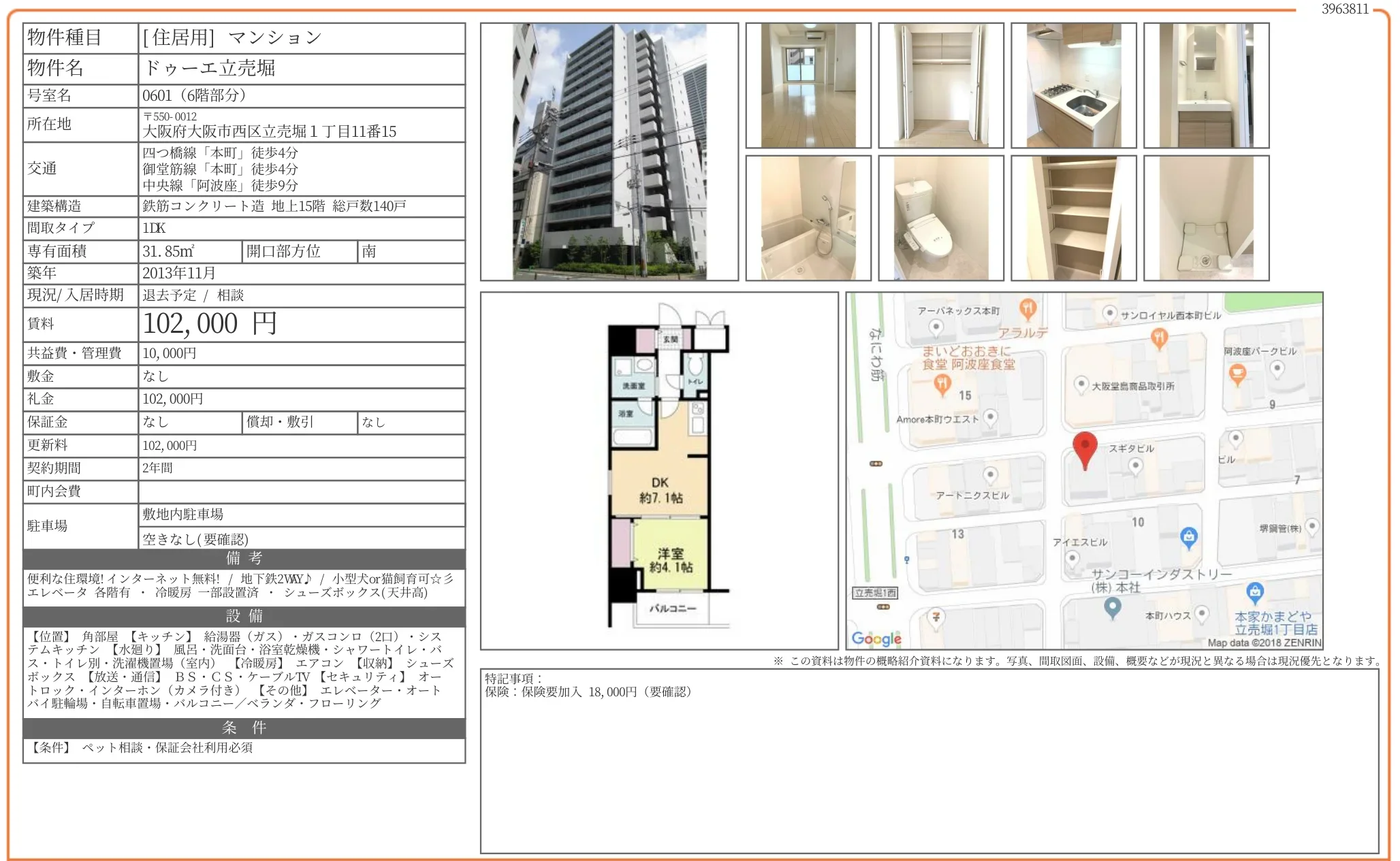Click the Google logo on map
This screenshot has height=861, width=1400.
pyautogui.click(x=876, y=638)
